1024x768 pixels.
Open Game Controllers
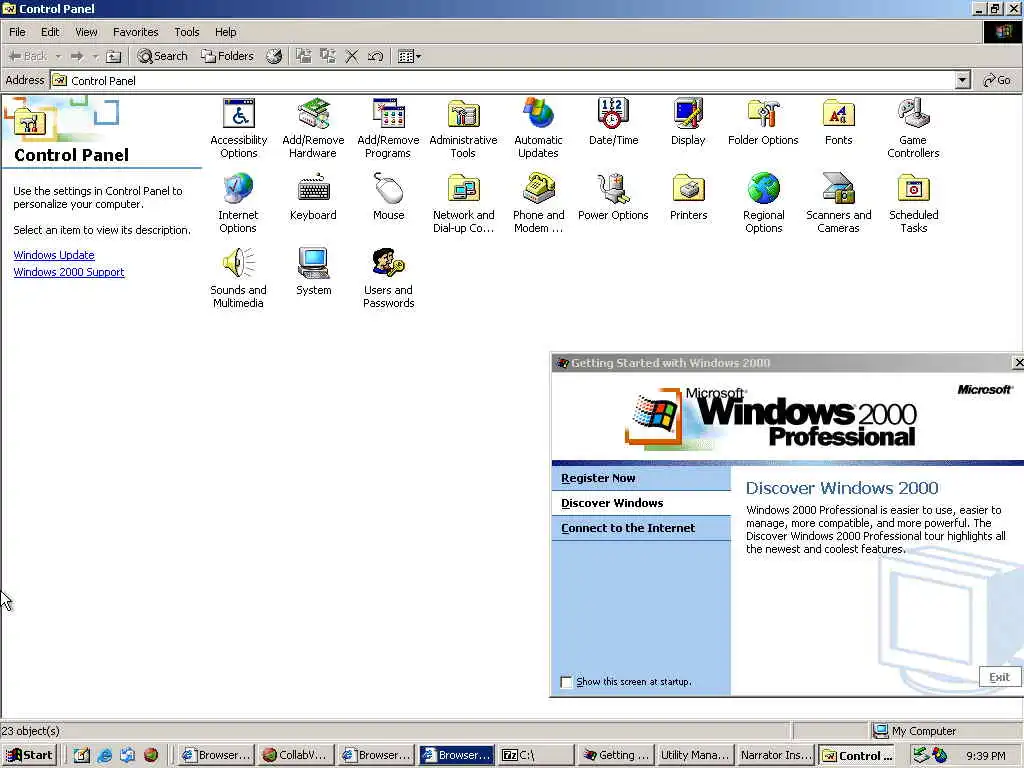click(913, 127)
